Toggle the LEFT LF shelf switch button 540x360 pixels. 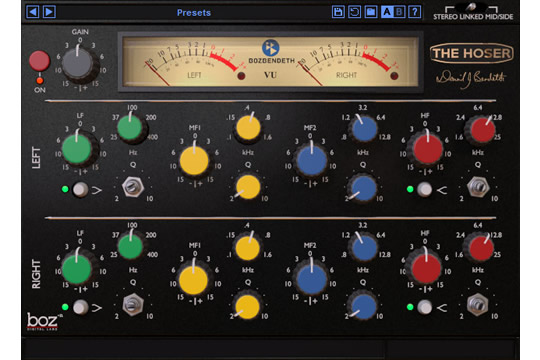(x=80, y=189)
